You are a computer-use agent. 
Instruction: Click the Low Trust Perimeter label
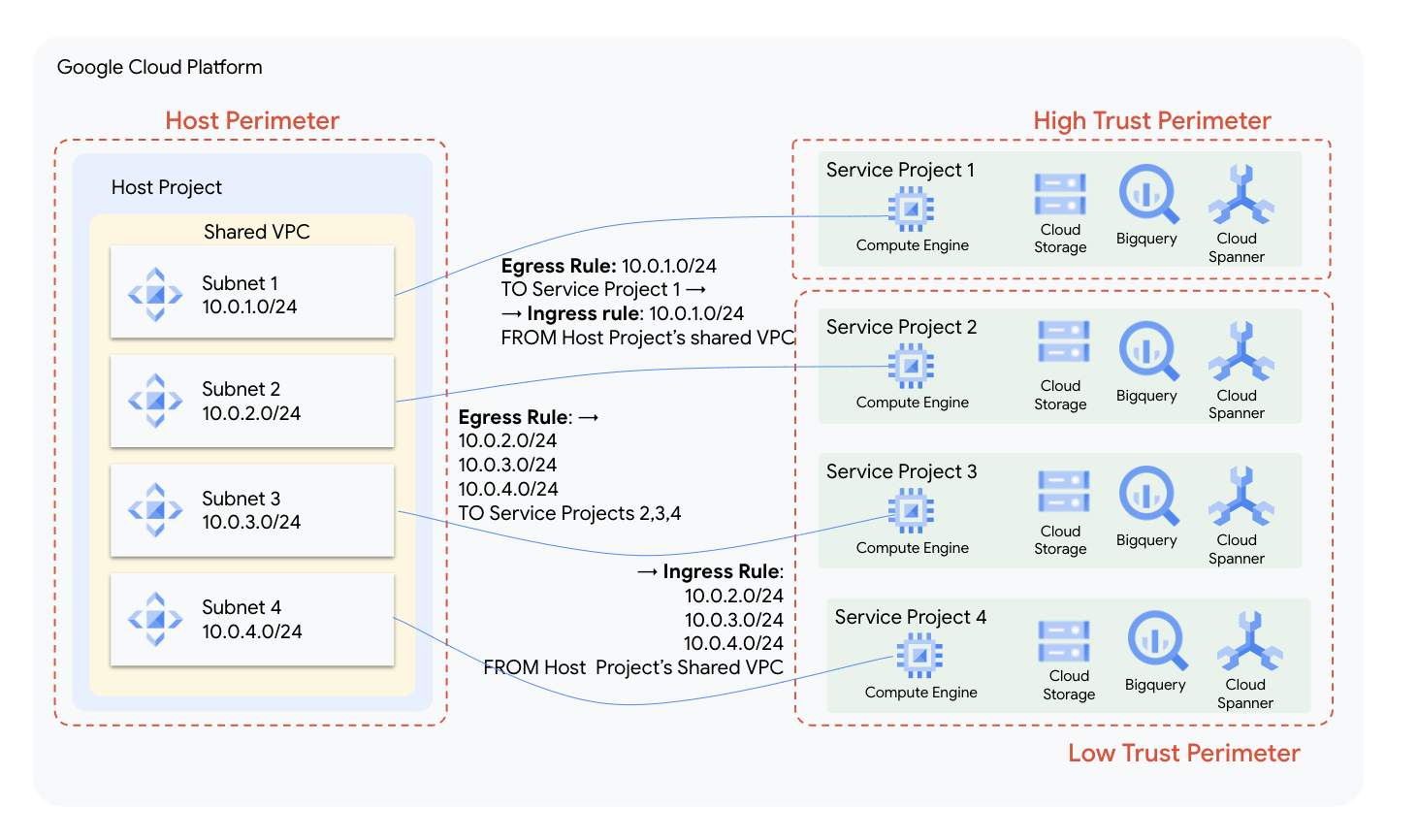(1184, 753)
